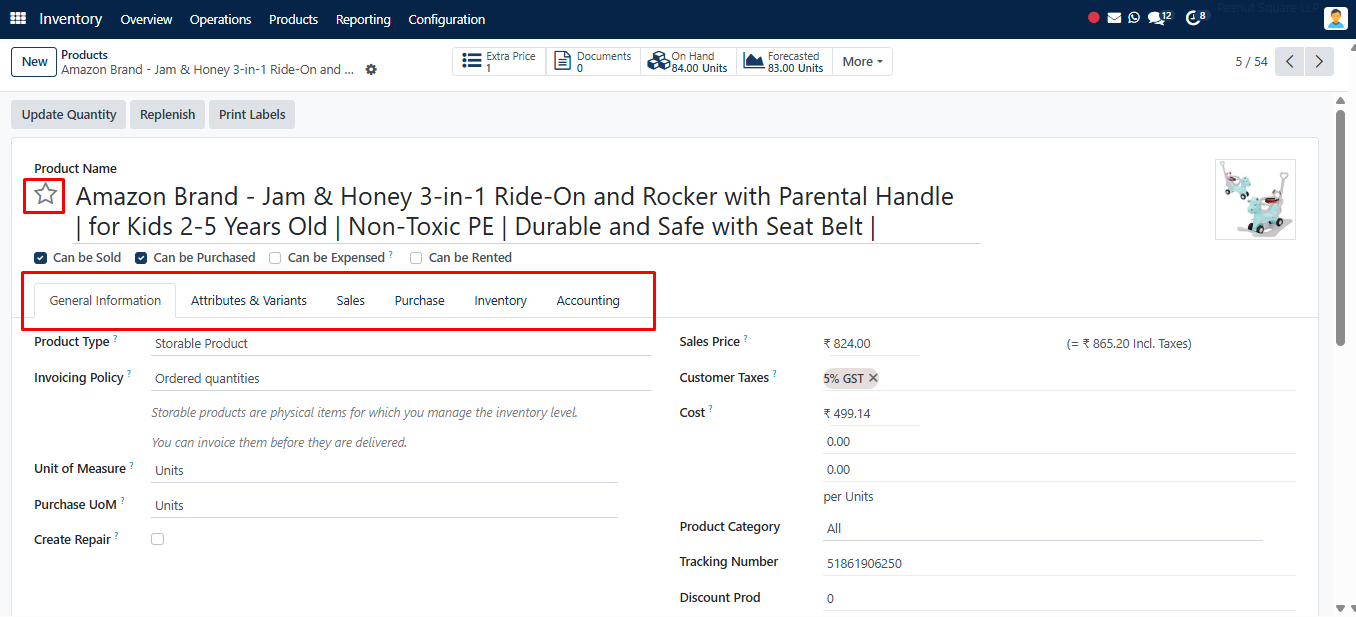The image size is (1356, 617).
Task: Click the Inventory app title
Action: click(x=71, y=19)
